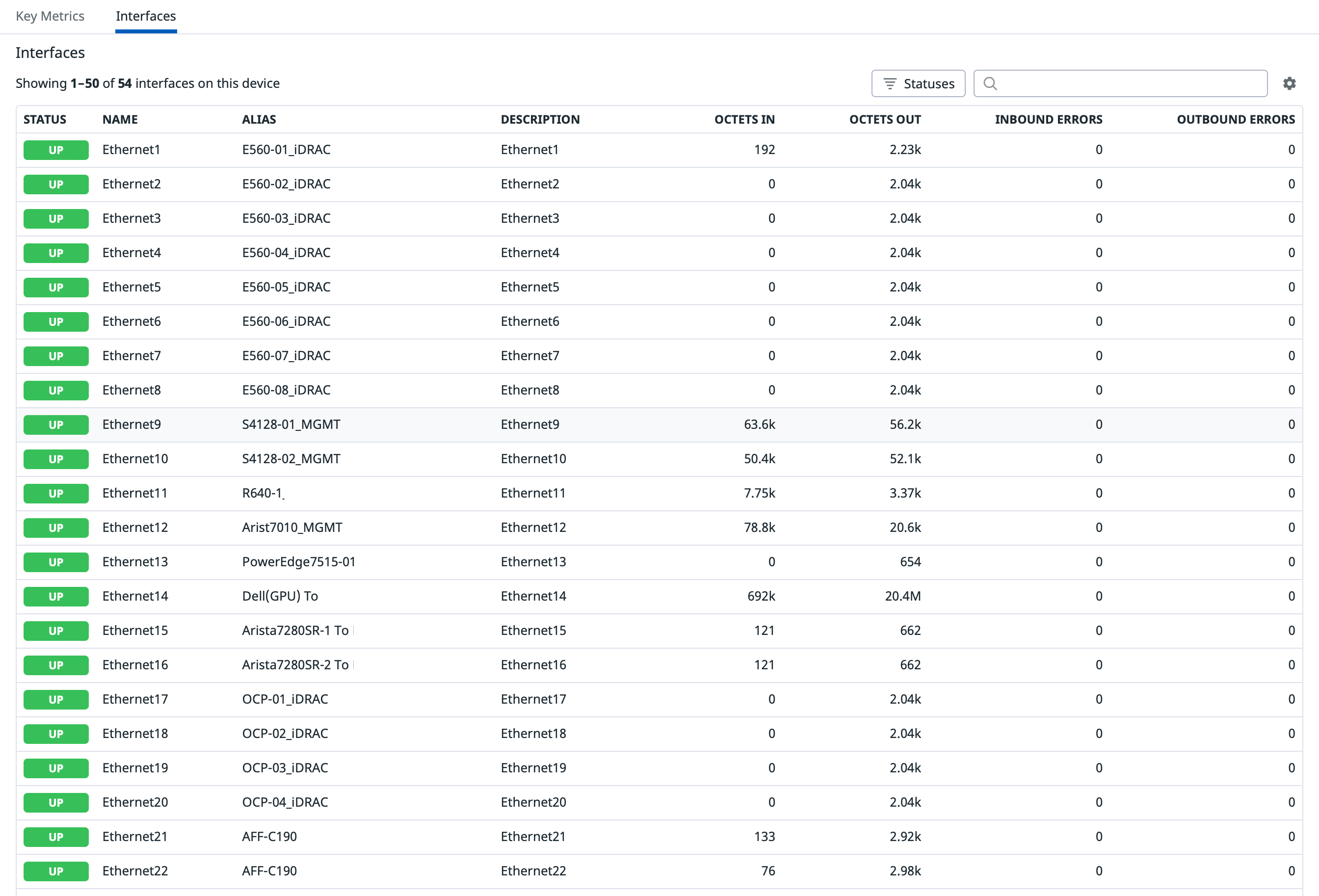Click octets out value 2.92k
This screenshot has width=1319, height=896.
(x=905, y=837)
